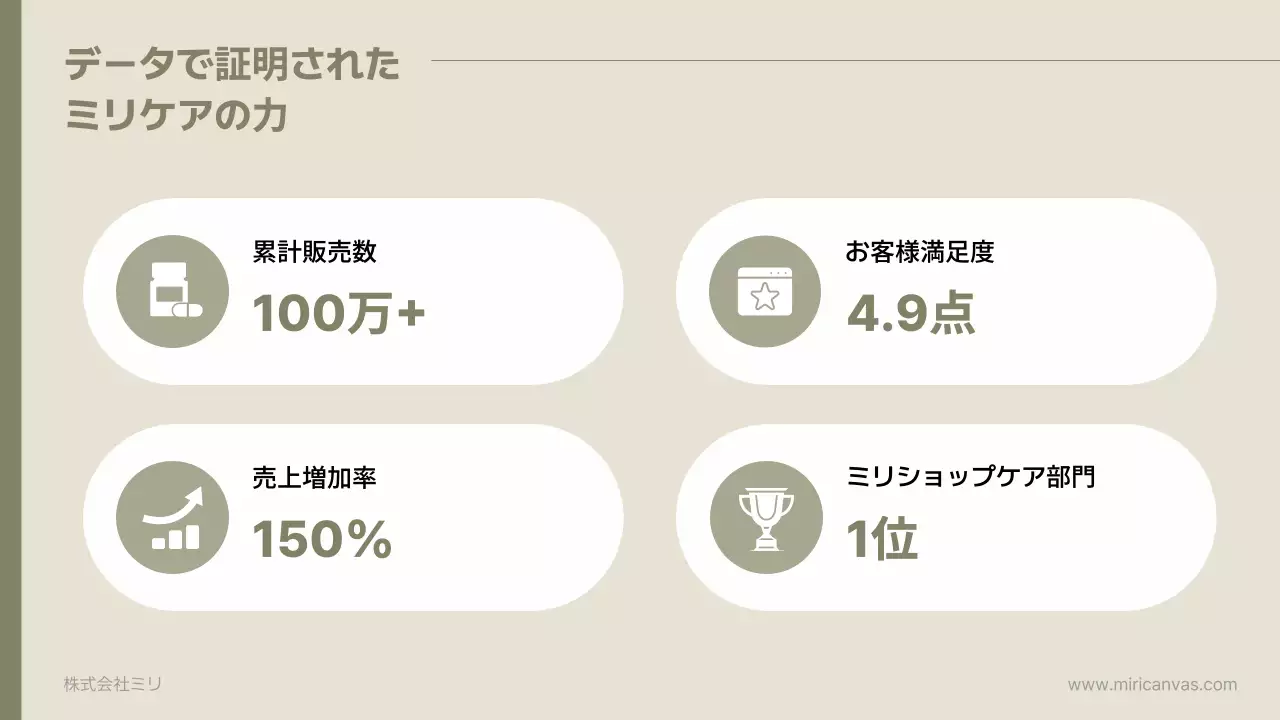Select the title line ミリケアの力

point(176,116)
